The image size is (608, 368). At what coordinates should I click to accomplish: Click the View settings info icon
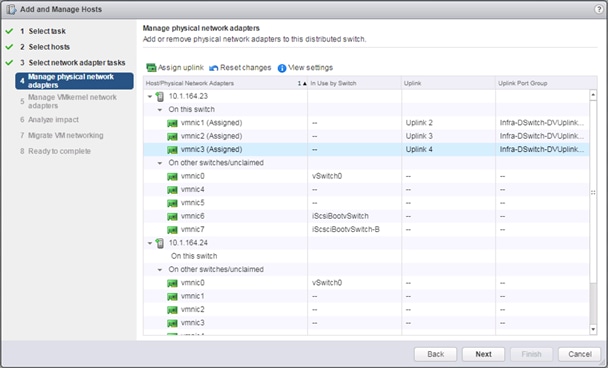tap(282, 68)
